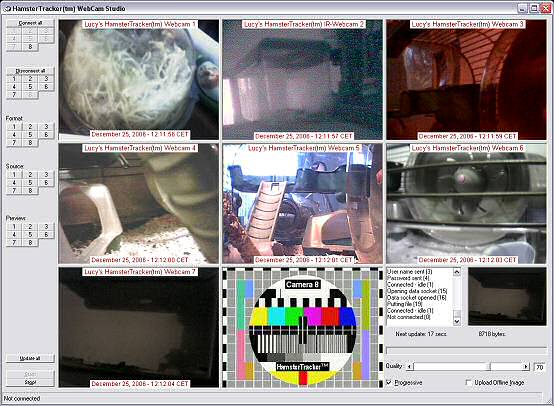Toggle Preview for camera 3

click(x=46, y=227)
